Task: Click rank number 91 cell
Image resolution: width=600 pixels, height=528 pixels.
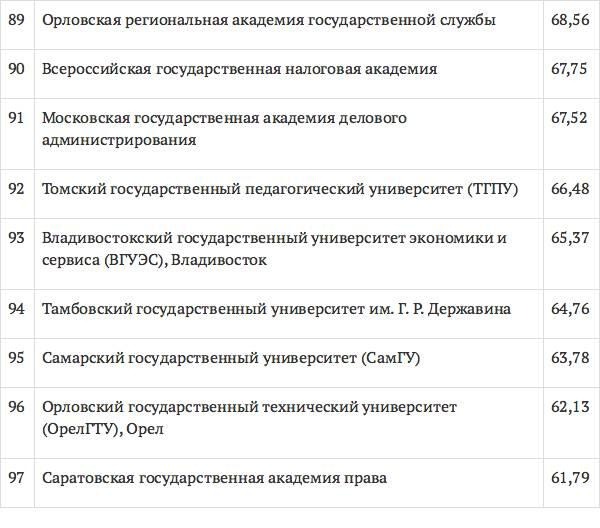Action: (16, 118)
